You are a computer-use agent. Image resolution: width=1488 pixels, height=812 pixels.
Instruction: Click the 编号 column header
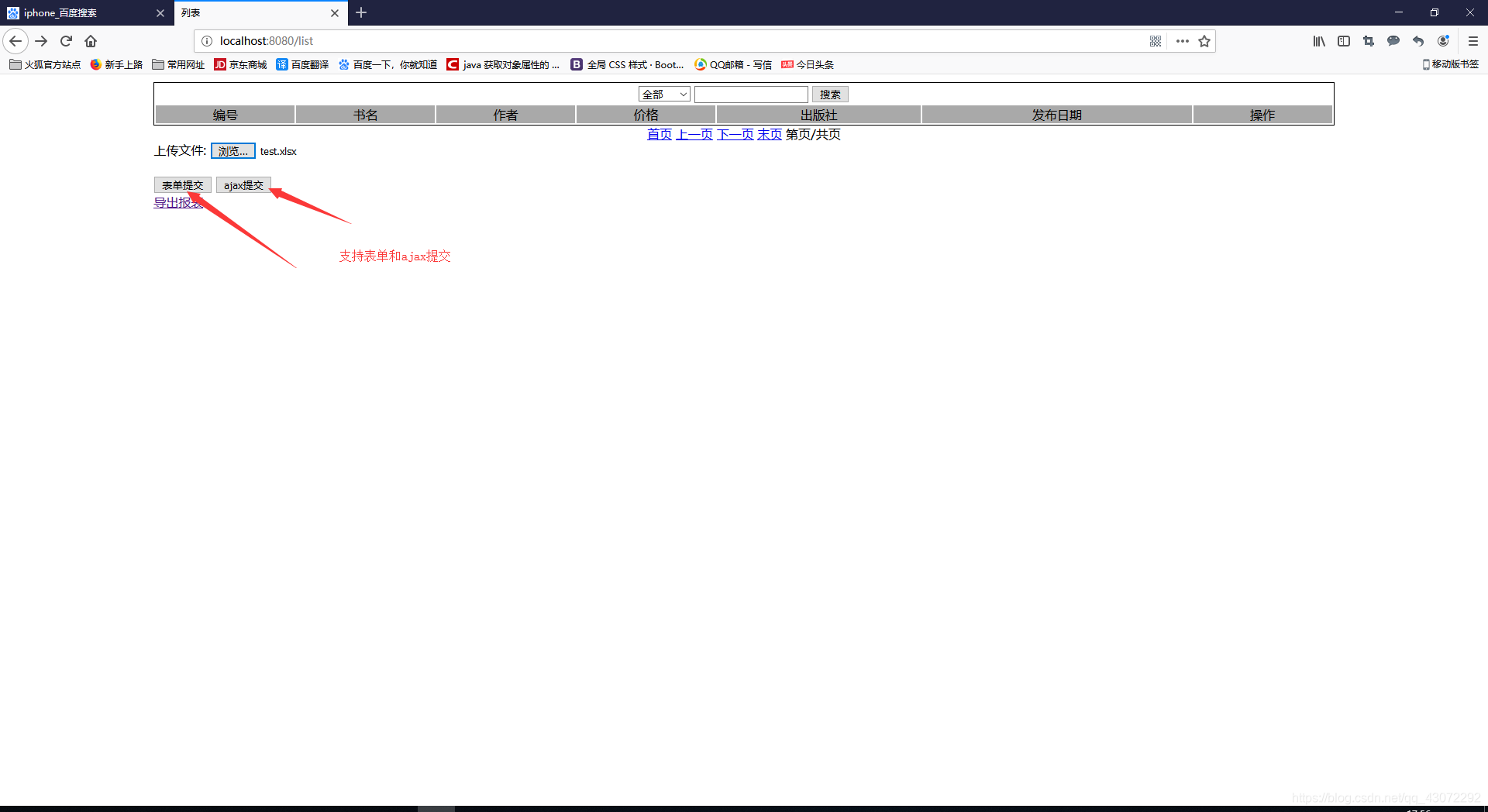tap(225, 115)
